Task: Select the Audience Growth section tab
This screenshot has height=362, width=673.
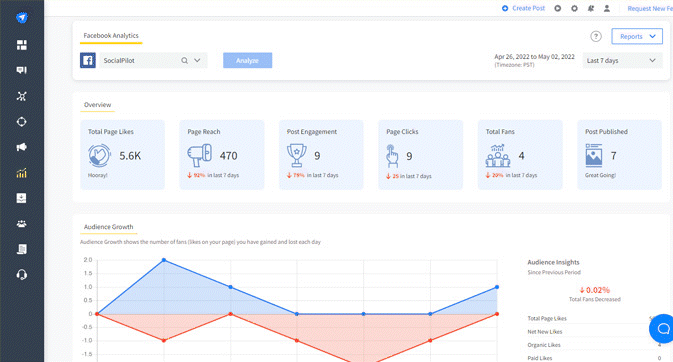Action: 109,227
